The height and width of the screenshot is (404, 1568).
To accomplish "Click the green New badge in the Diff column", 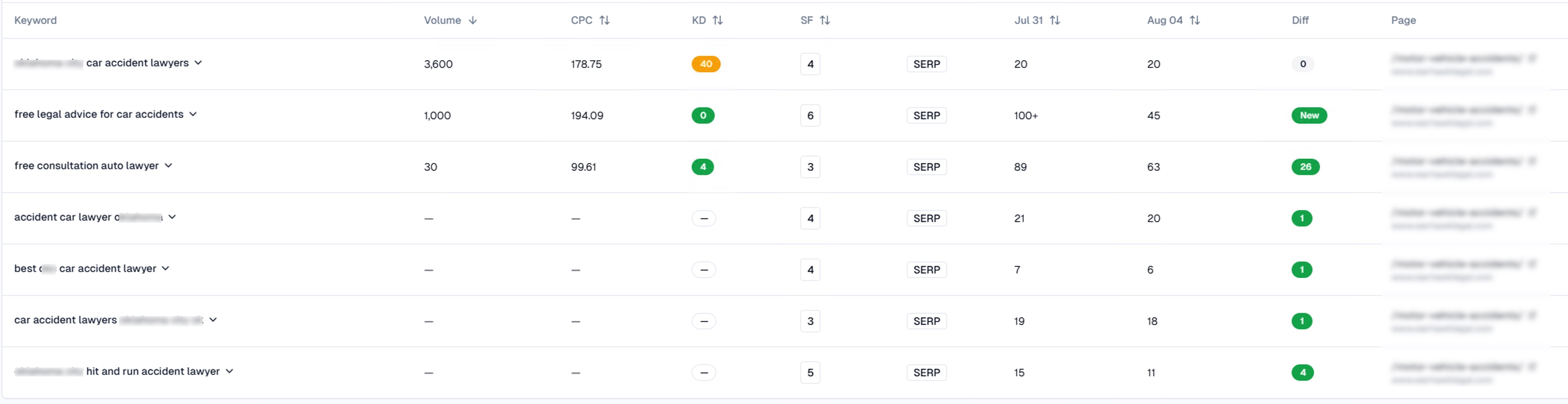I will click(x=1309, y=115).
